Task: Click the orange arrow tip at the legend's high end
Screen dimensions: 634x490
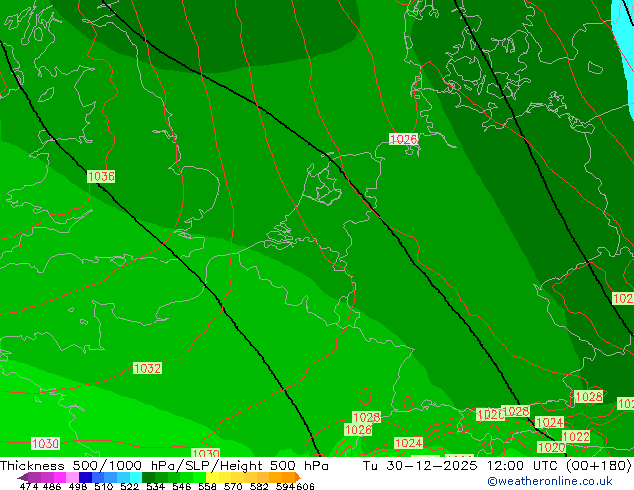Action: [x=298, y=477]
